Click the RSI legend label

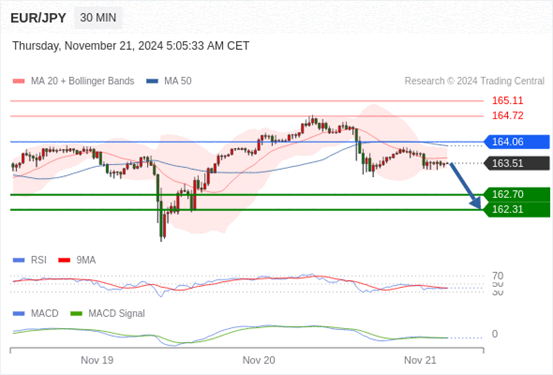click(39, 260)
